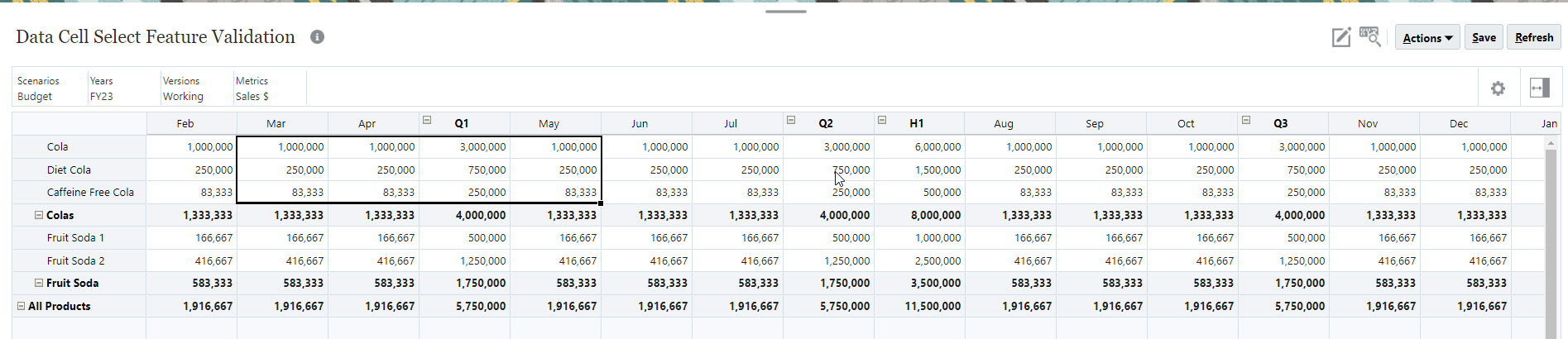Click the Apr column header

373,123
